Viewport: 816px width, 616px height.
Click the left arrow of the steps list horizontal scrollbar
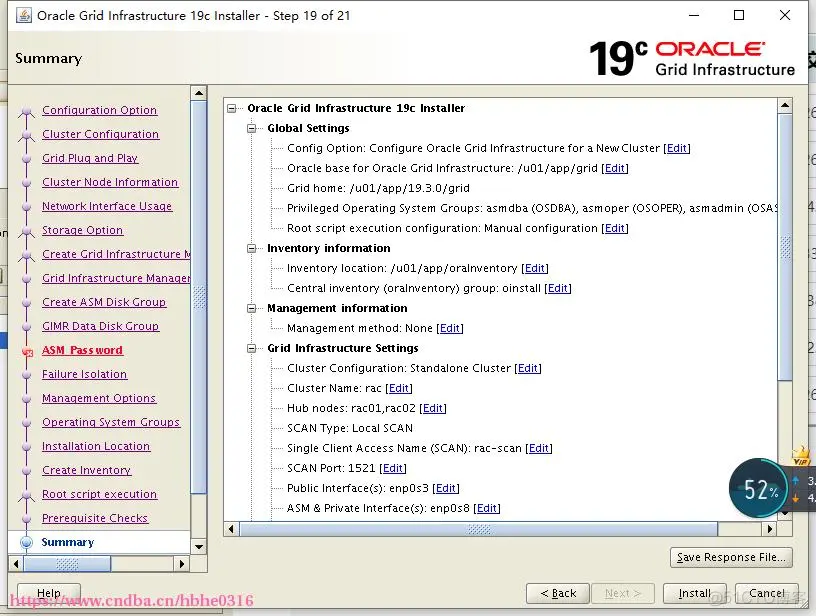[16, 563]
